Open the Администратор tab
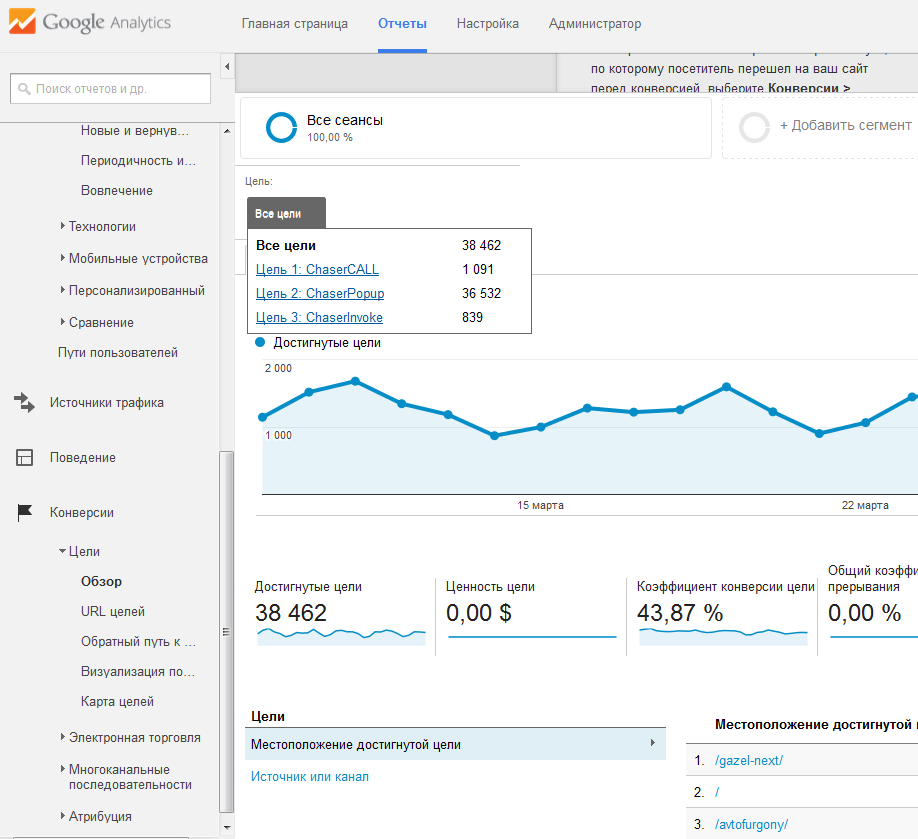This screenshot has height=839, width=918. pyautogui.click(x=595, y=24)
